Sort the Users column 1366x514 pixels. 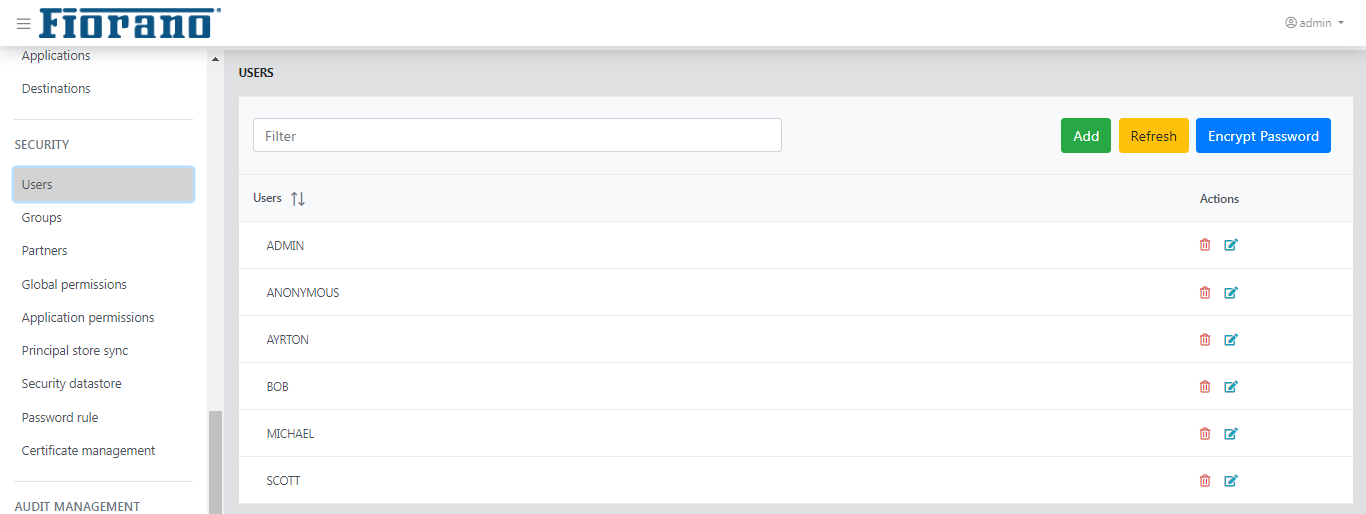tap(298, 199)
